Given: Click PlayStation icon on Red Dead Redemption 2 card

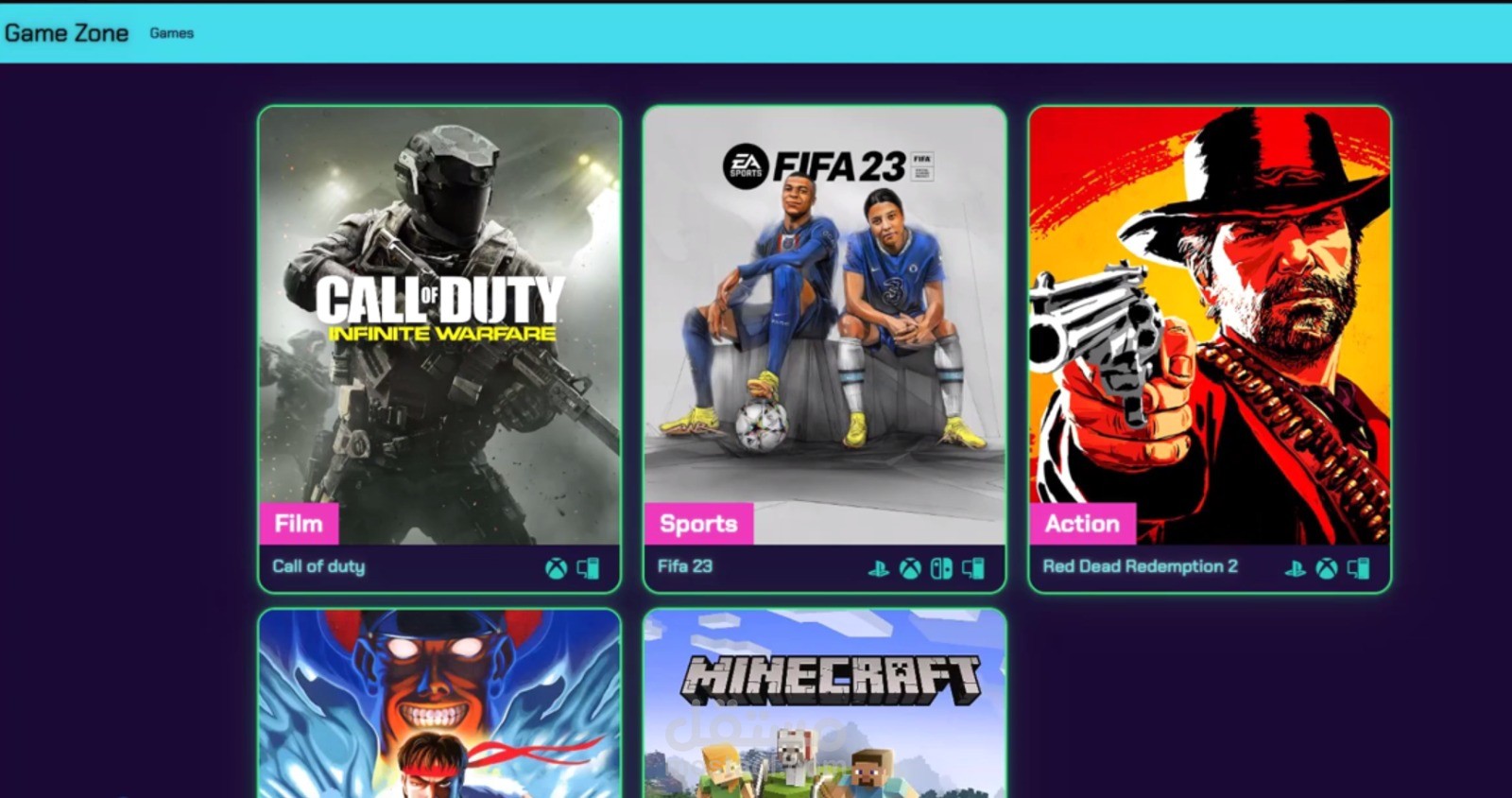Looking at the screenshot, I should (x=1295, y=568).
